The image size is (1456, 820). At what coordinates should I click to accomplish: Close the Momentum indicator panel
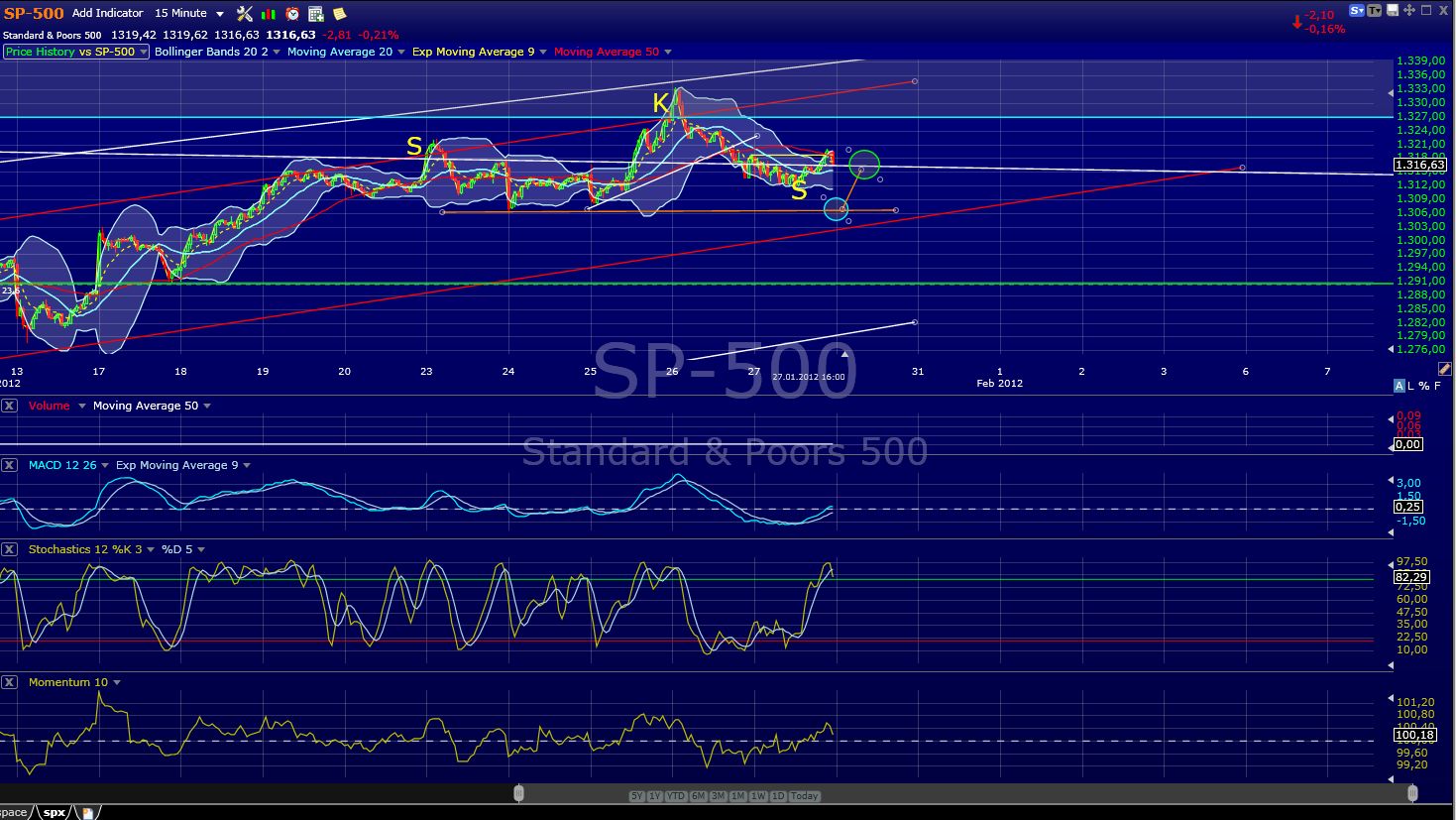click(9, 682)
